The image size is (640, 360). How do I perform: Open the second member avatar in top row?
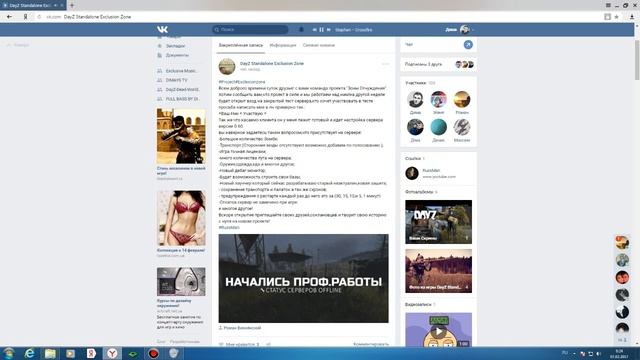[438, 99]
